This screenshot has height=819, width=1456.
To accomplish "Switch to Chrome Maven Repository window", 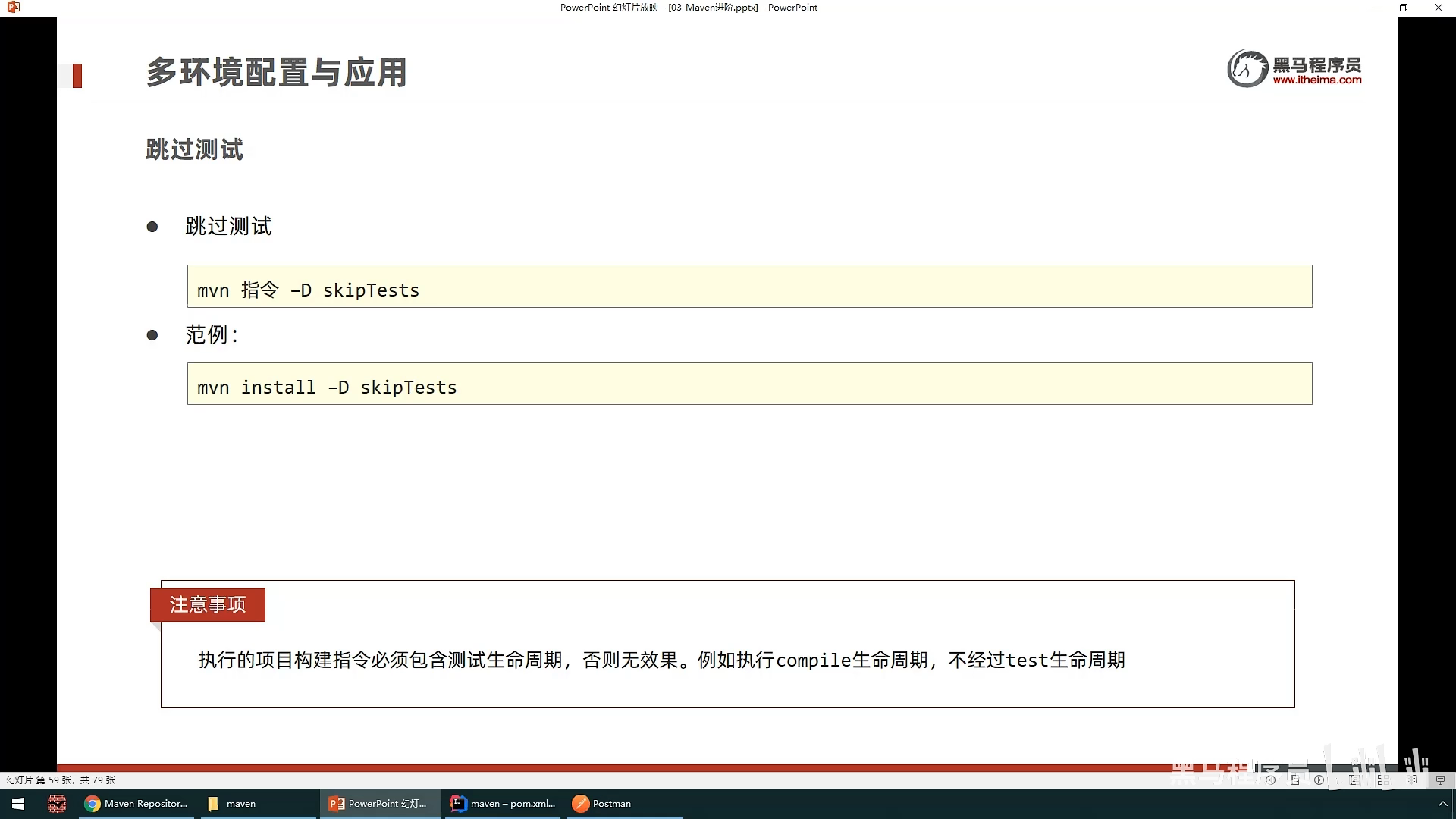I will [x=136, y=804].
